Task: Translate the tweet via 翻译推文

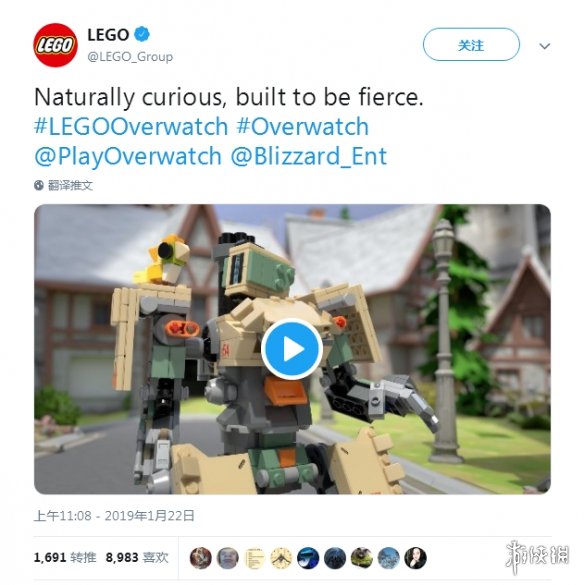Action: tap(70, 185)
